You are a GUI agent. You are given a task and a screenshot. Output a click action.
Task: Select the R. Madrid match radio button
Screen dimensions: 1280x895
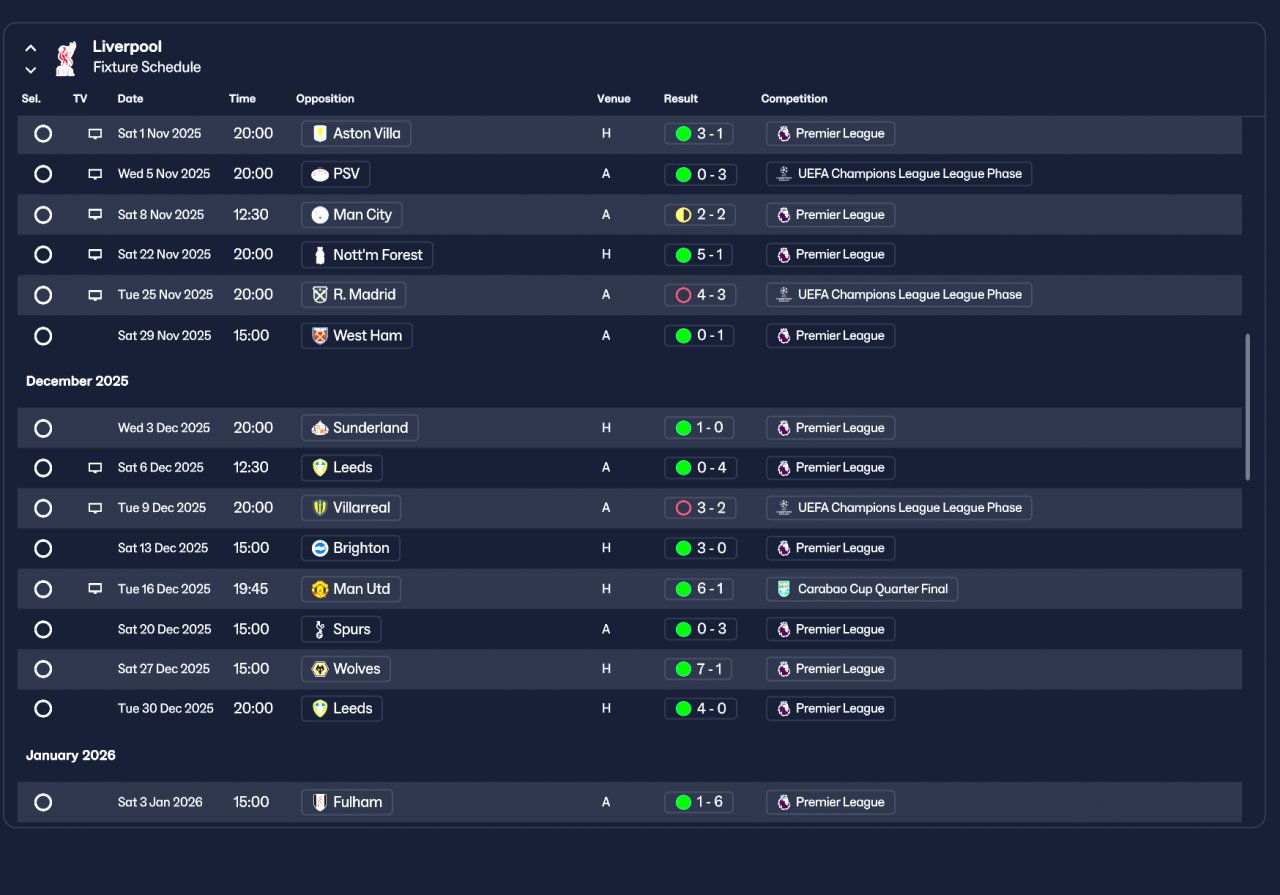click(x=43, y=295)
